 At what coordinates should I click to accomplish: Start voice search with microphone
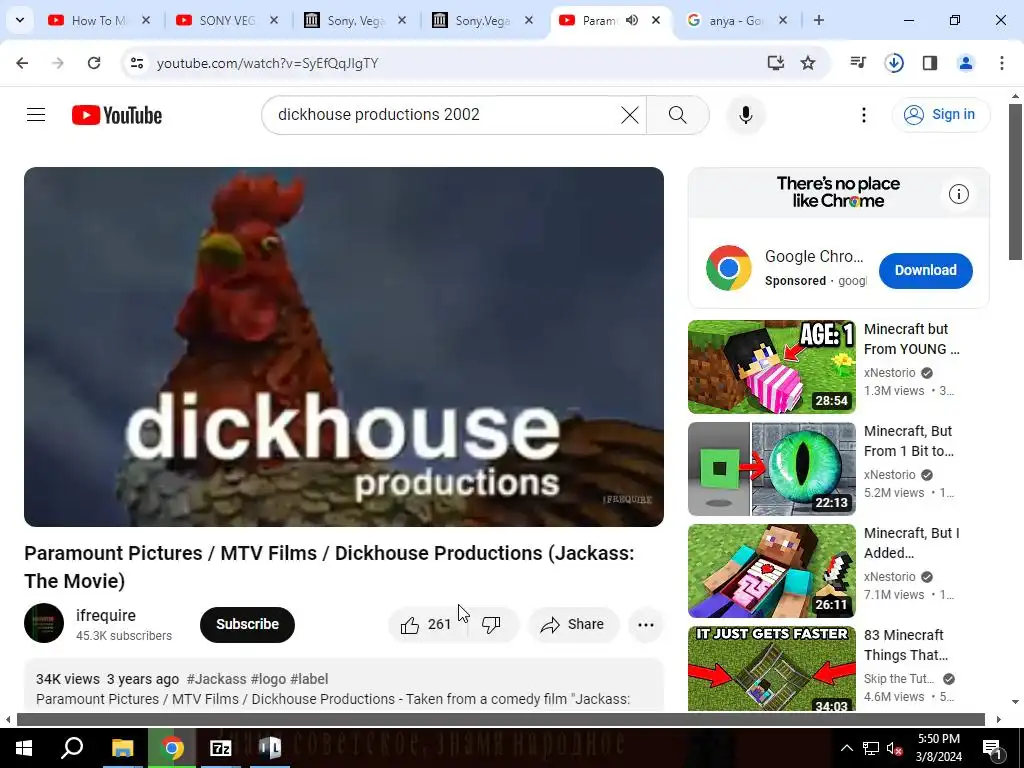tap(746, 115)
